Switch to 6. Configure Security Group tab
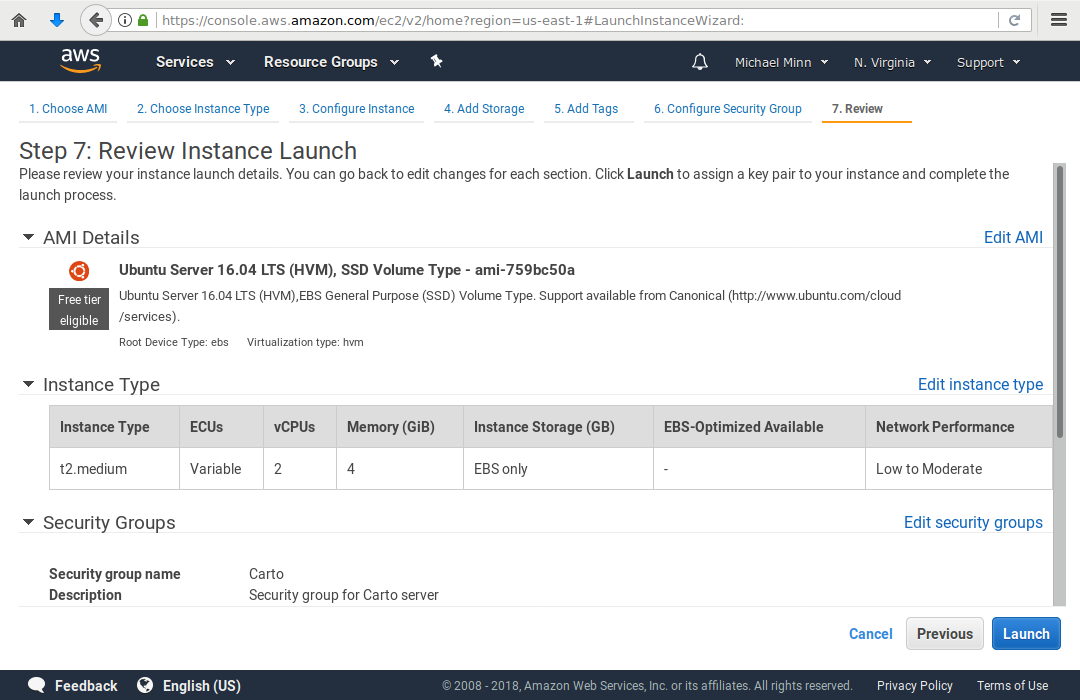Viewport: 1080px width, 700px height. (727, 109)
